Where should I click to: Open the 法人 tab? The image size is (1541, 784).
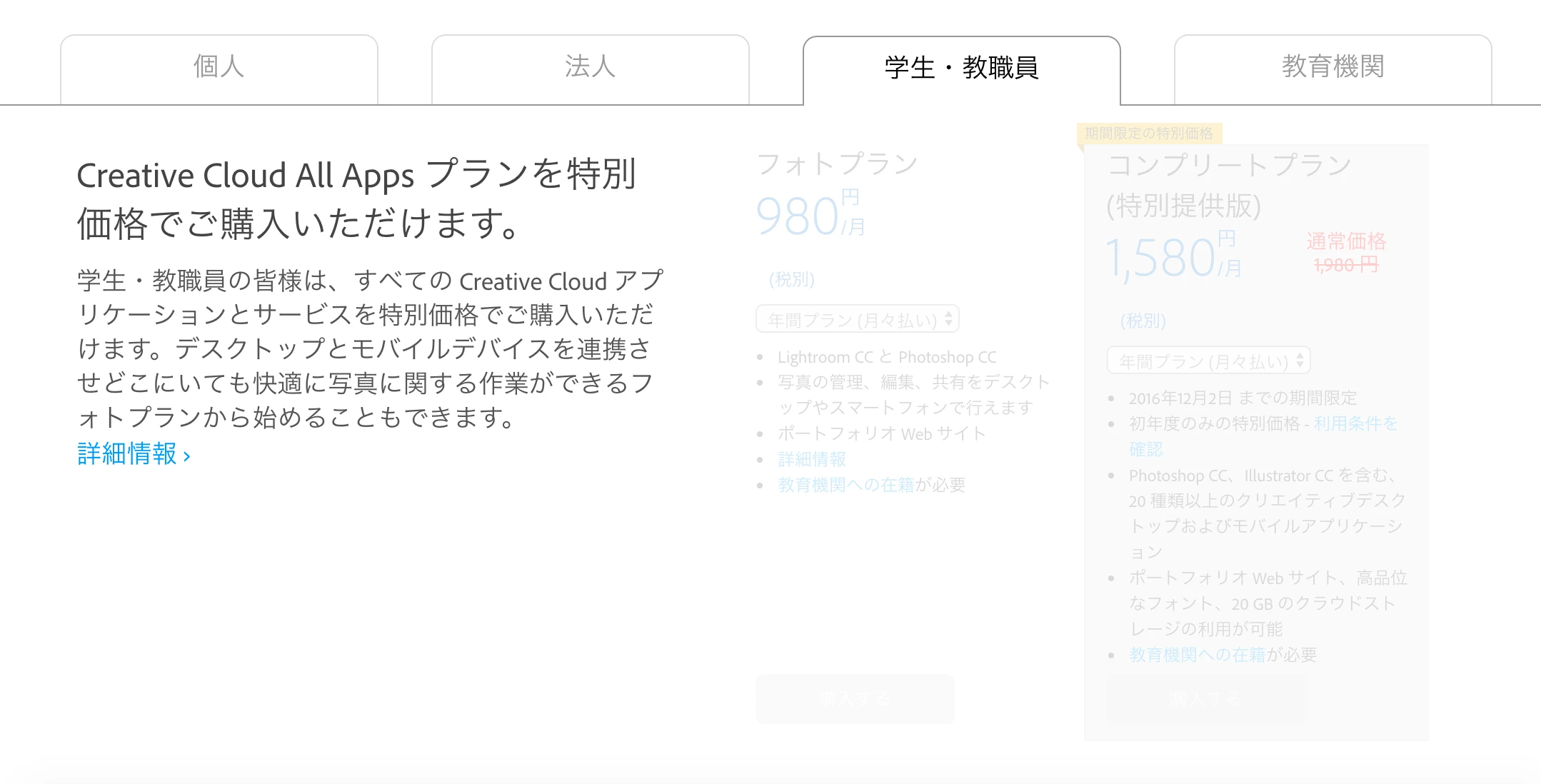click(590, 69)
